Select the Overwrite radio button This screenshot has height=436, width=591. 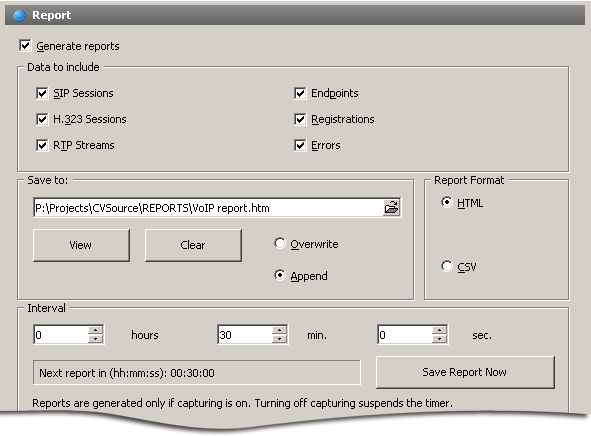coord(280,243)
